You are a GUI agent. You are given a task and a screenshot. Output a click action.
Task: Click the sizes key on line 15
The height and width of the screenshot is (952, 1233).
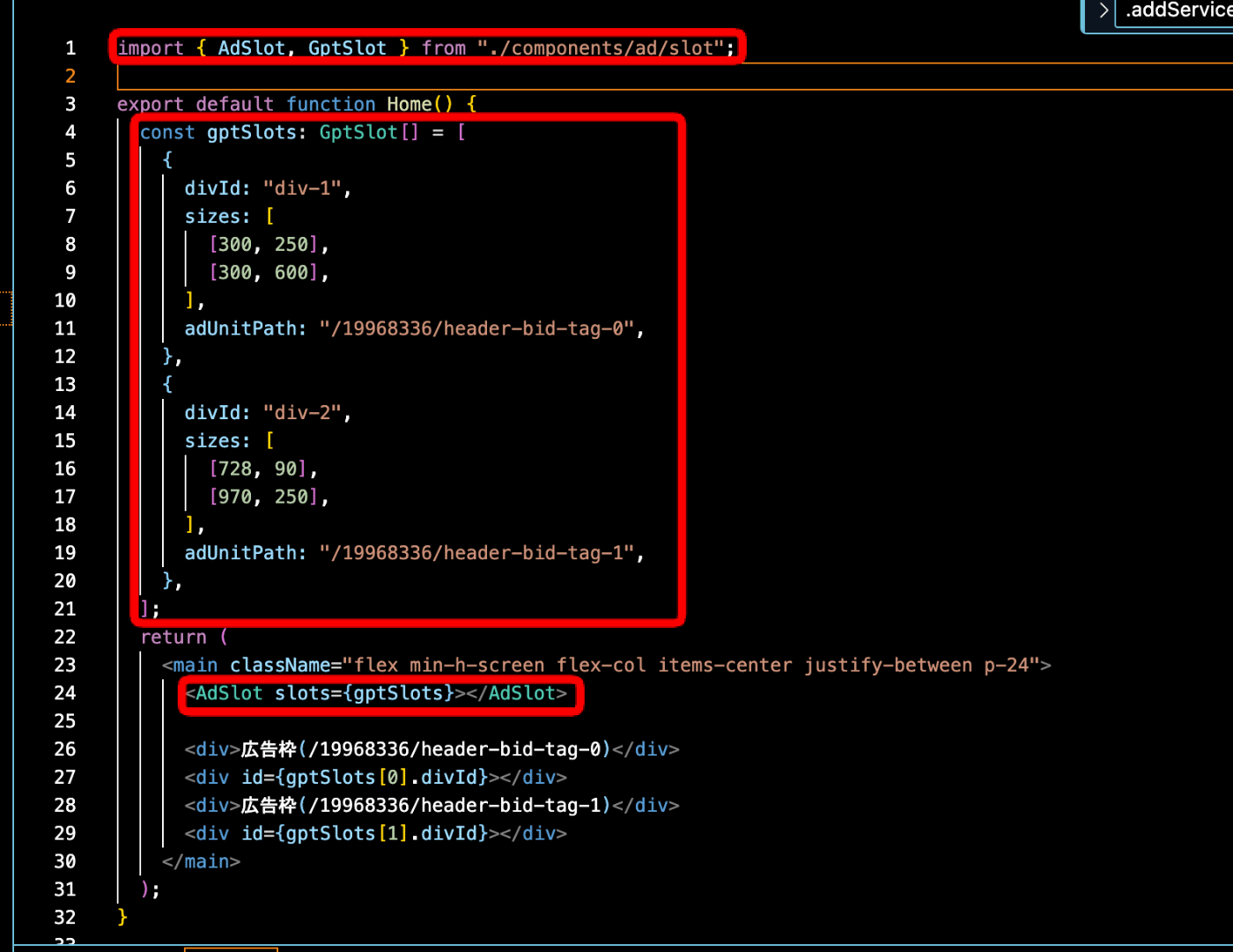(212, 440)
